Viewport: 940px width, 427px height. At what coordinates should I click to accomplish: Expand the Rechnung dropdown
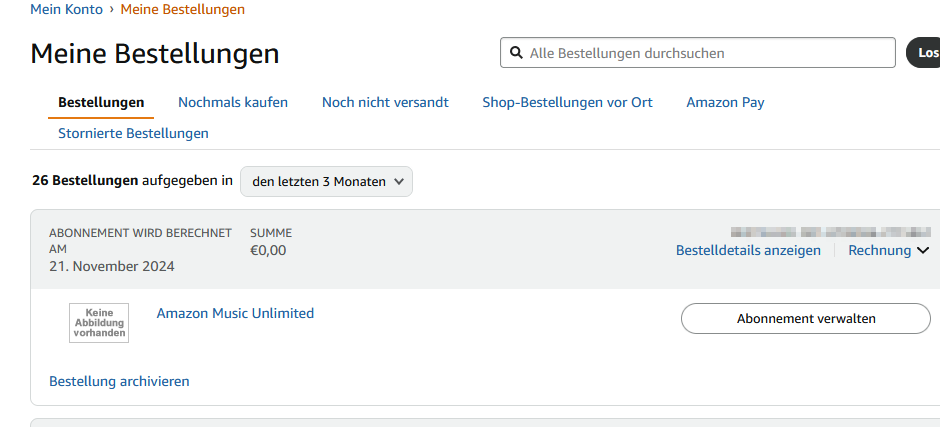coord(888,250)
